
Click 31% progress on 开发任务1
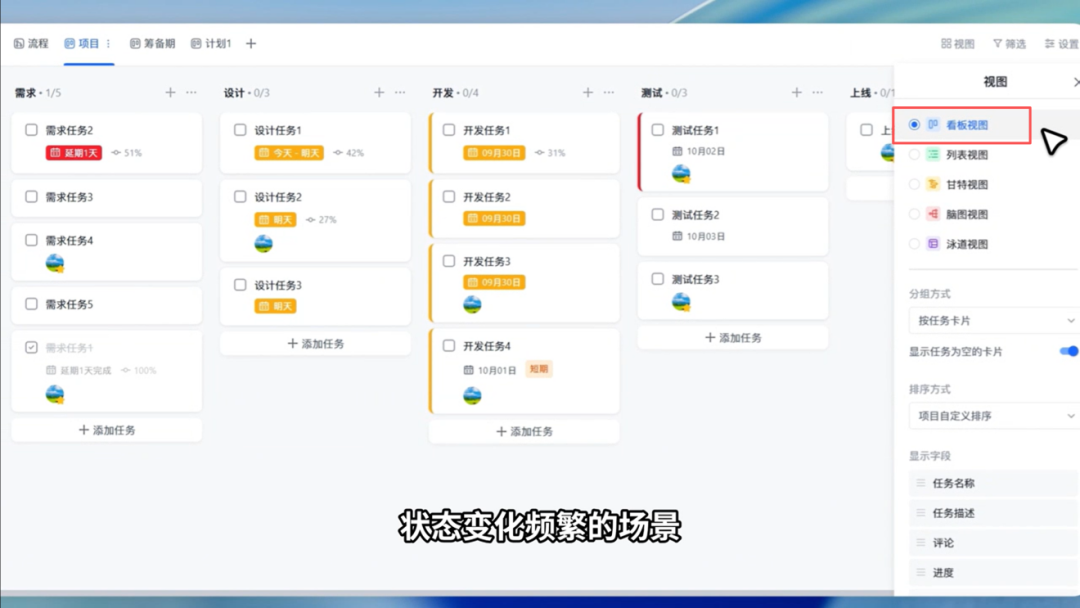pyautogui.click(x=550, y=153)
